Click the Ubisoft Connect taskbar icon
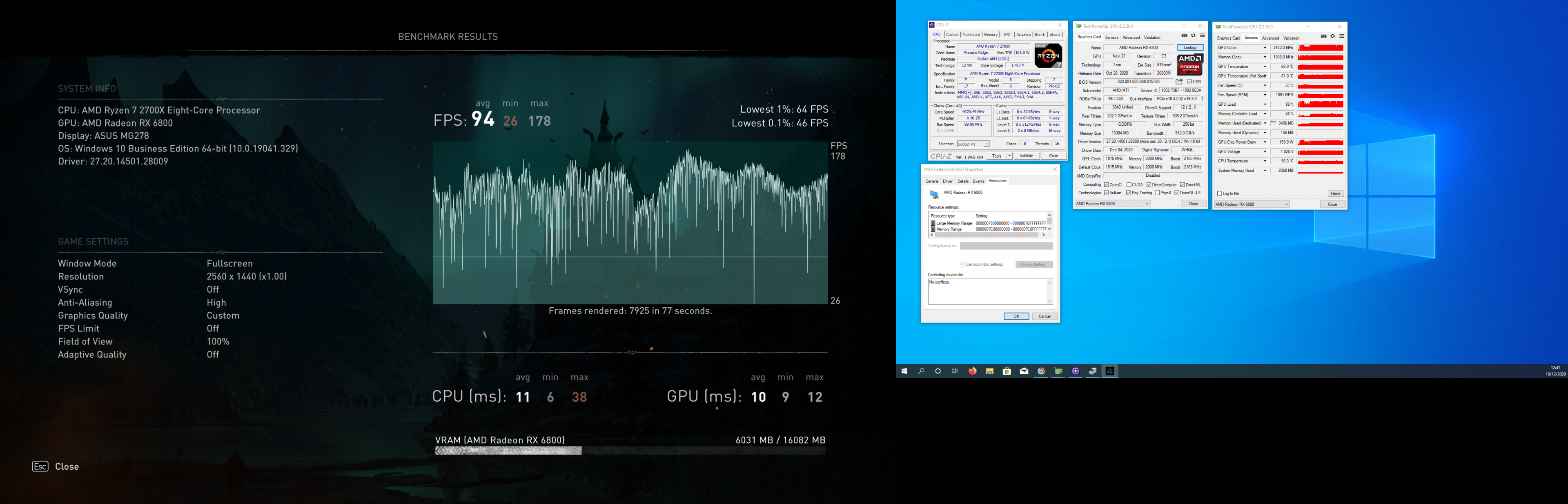The image size is (1568, 504). 1042,371
